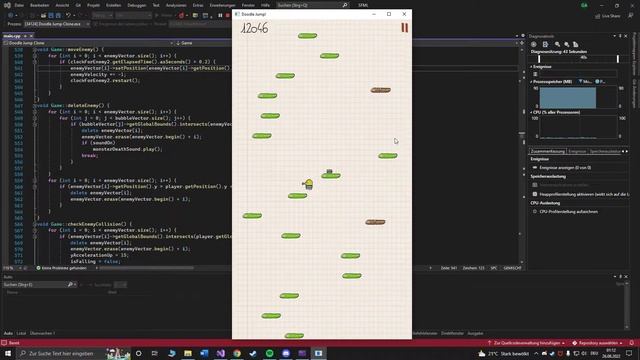Screen dimensions: 640x360
Task: Open the Hilfe menu
Action: tap(265, 5)
